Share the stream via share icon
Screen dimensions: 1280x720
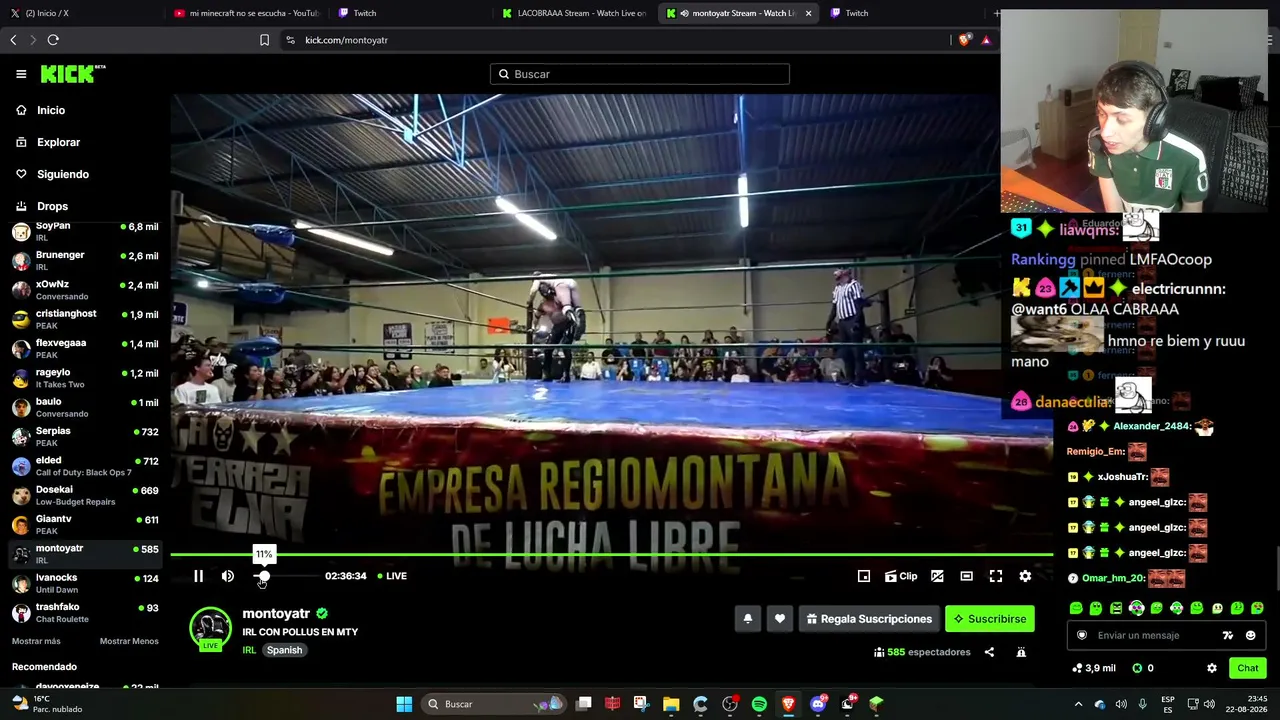pos(989,652)
